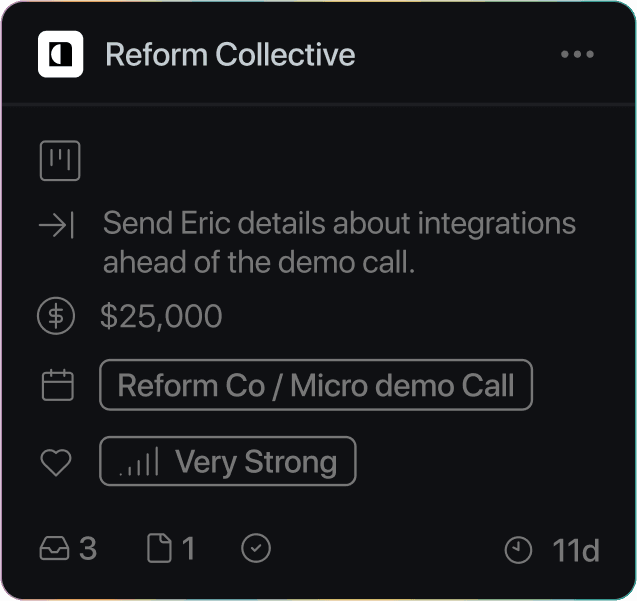This screenshot has height=601, width=637.
Task: Toggle the circled checkmark task icon
Action: pyautogui.click(x=257, y=549)
